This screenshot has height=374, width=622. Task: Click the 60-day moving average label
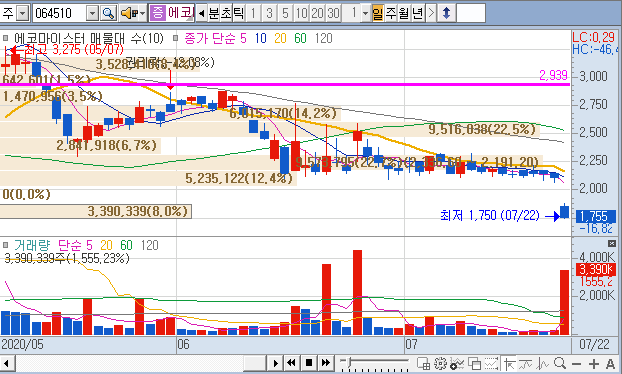[x=300, y=38]
